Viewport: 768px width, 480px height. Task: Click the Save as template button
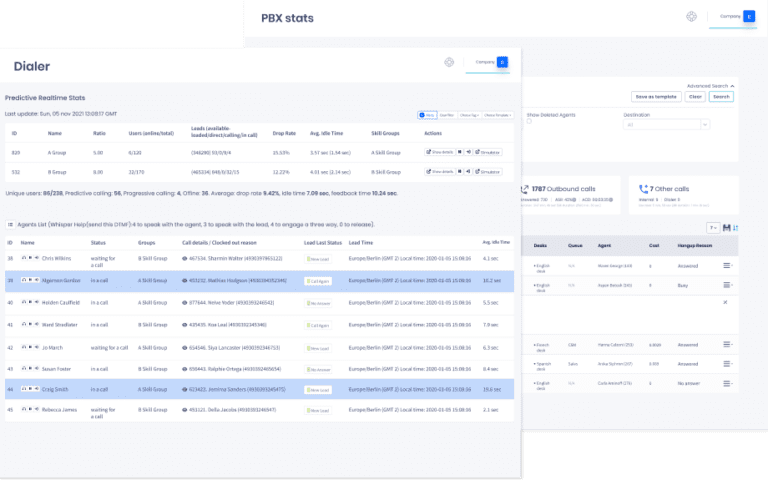pyautogui.click(x=654, y=97)
